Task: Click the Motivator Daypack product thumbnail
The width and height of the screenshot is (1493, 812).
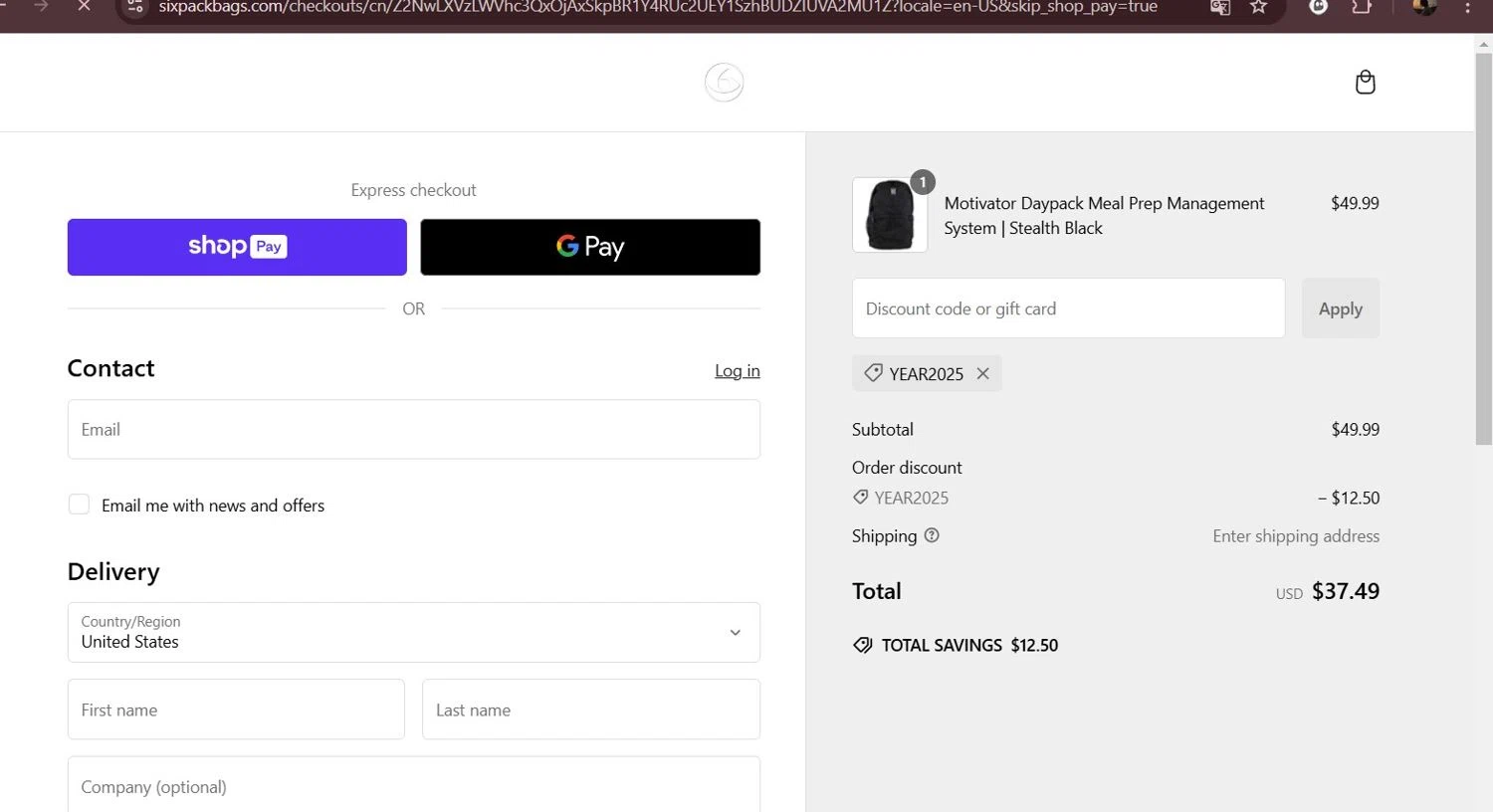Action: [x=890, y=215]
